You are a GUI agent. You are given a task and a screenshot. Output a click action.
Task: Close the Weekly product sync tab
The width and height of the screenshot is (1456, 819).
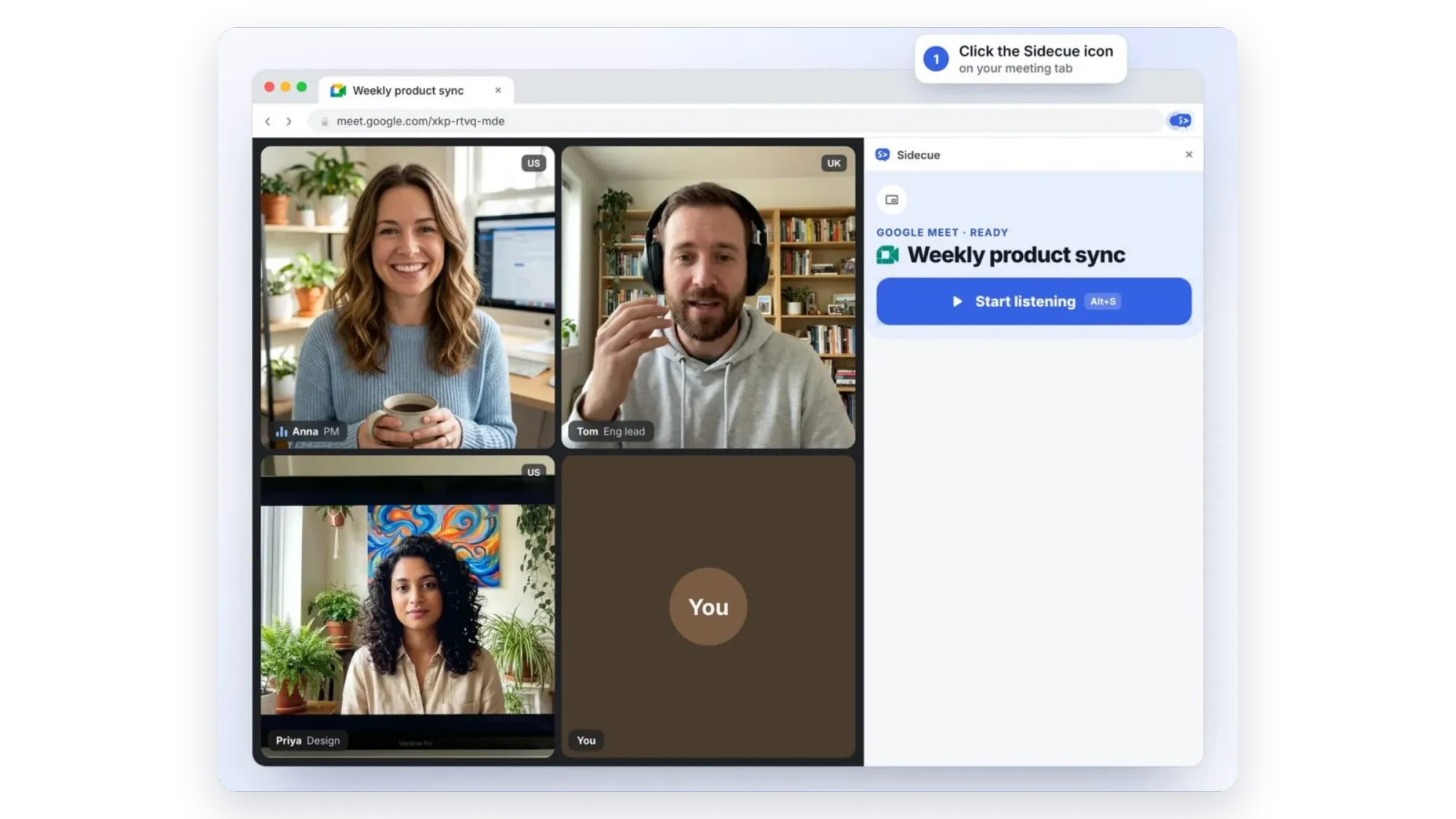tap(498, 90)
